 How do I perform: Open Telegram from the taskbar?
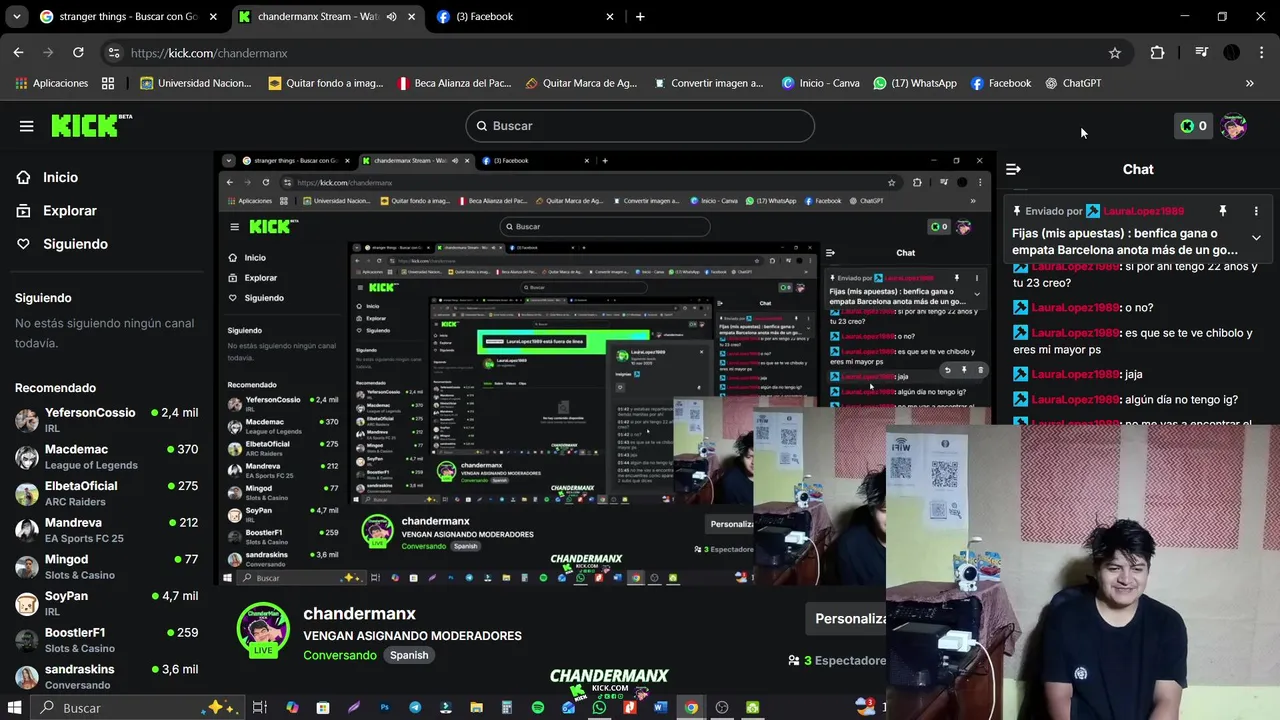click(x=415, y=707)
